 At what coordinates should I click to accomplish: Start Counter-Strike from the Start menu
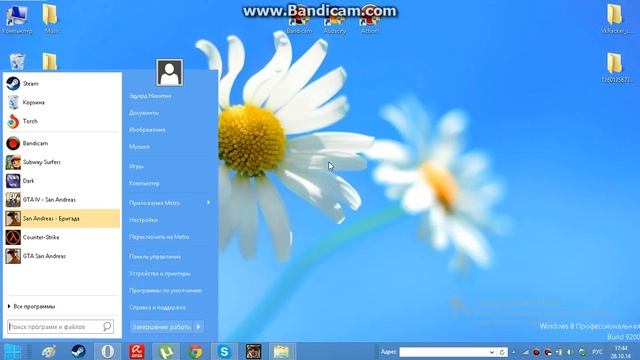[62, 237]
